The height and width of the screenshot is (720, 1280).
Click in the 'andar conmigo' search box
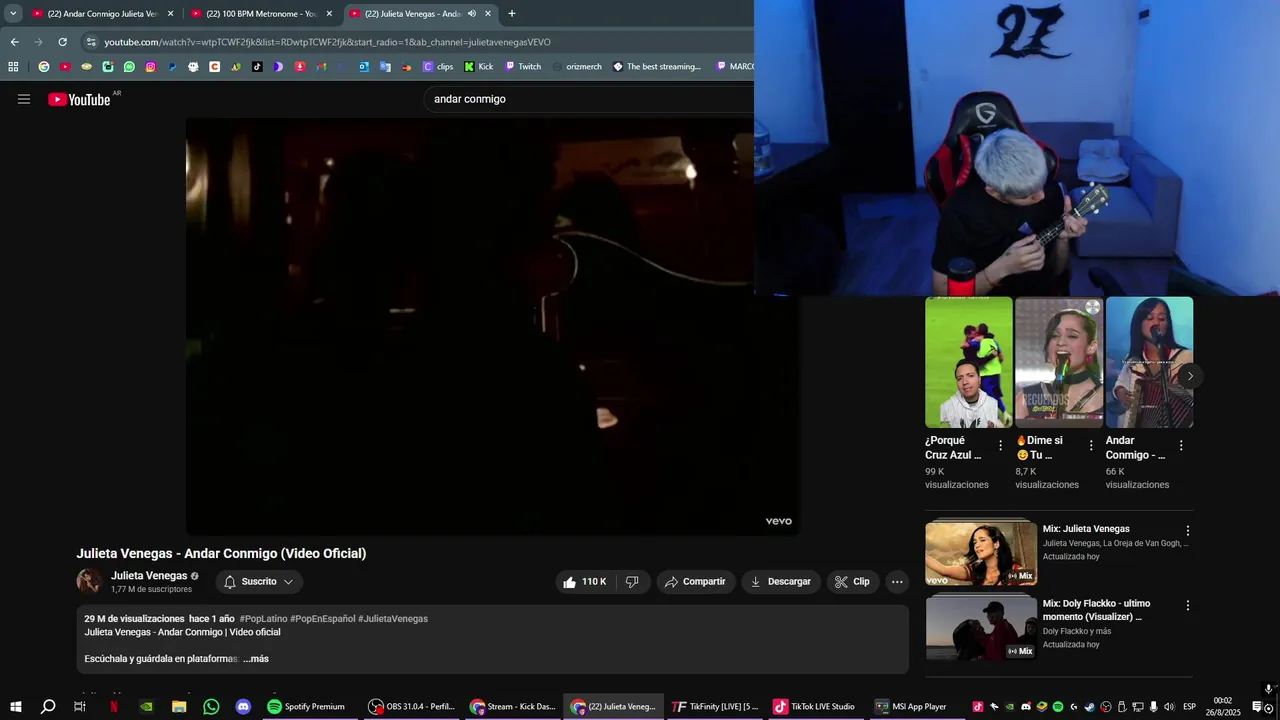pos(590,99)
